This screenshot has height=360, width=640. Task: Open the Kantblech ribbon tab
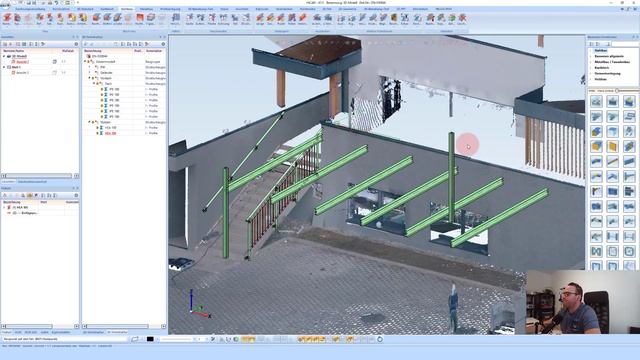107,9
